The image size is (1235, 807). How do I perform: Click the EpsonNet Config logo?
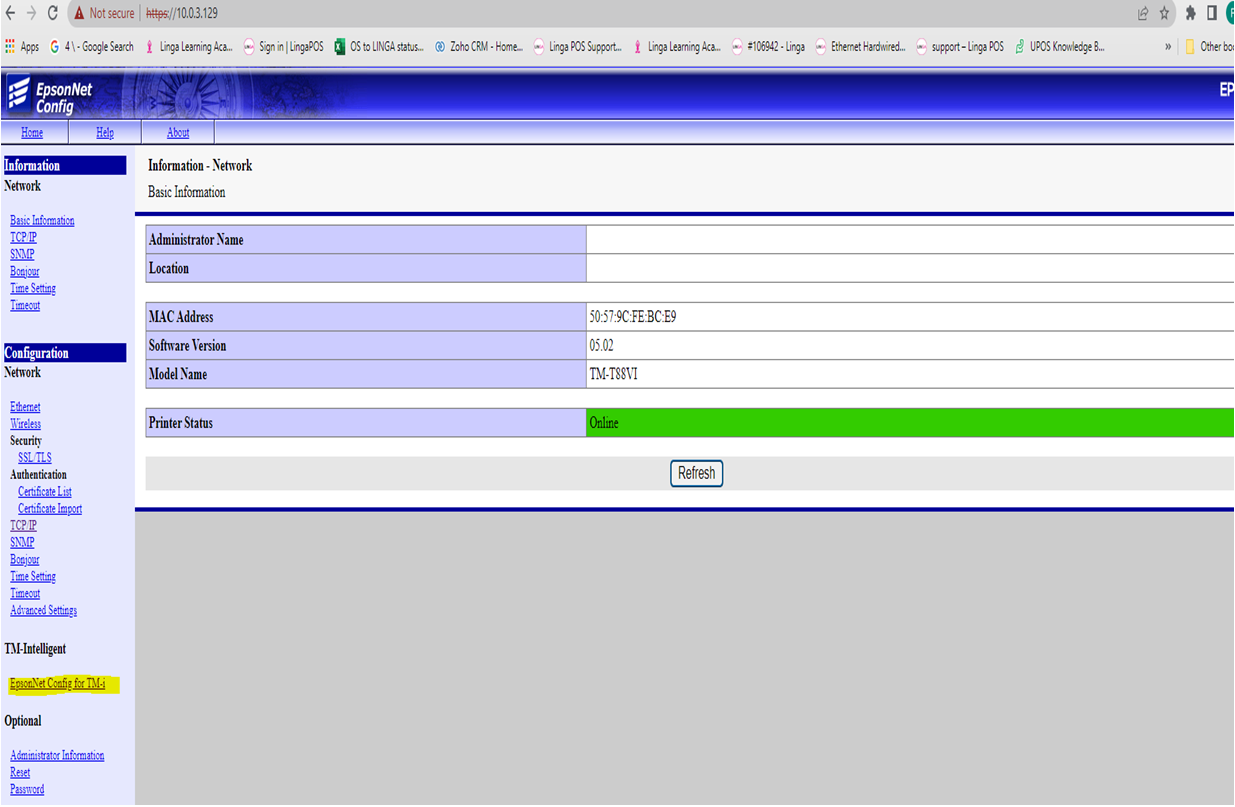[x=50, y=97]
